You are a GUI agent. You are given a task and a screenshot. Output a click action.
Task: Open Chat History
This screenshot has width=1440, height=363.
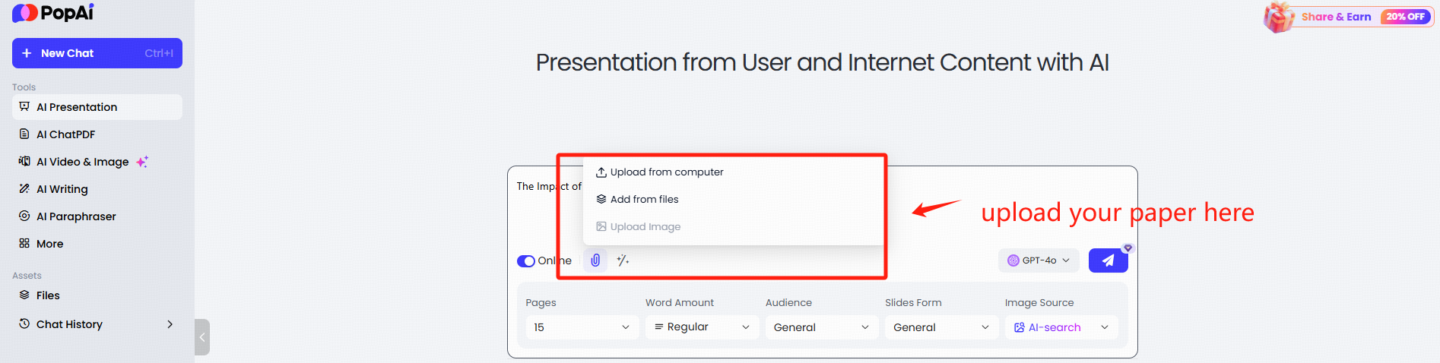97,324
